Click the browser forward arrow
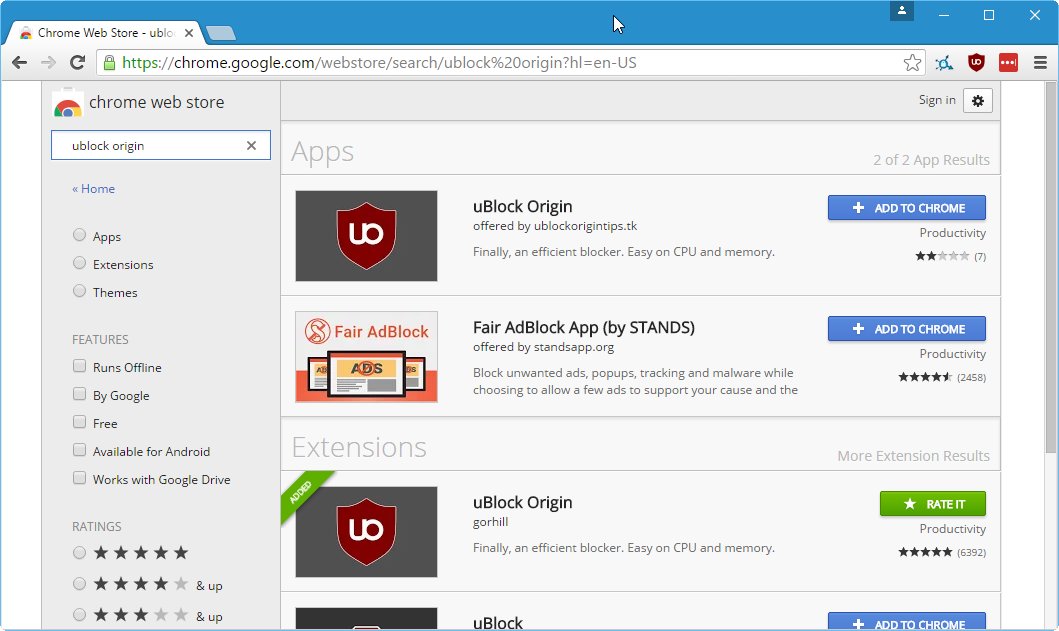This screenshot has width=1059, height=631. click(48, 63)
